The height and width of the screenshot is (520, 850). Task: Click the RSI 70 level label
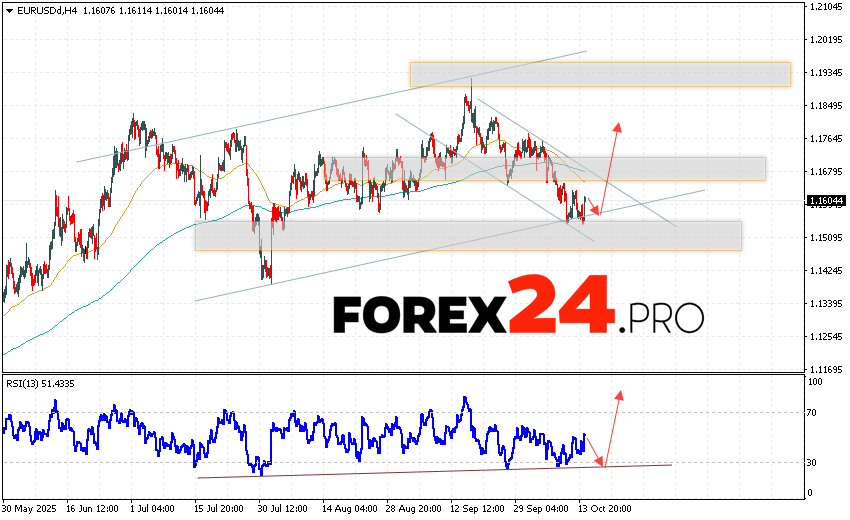[x=815, y=412]
